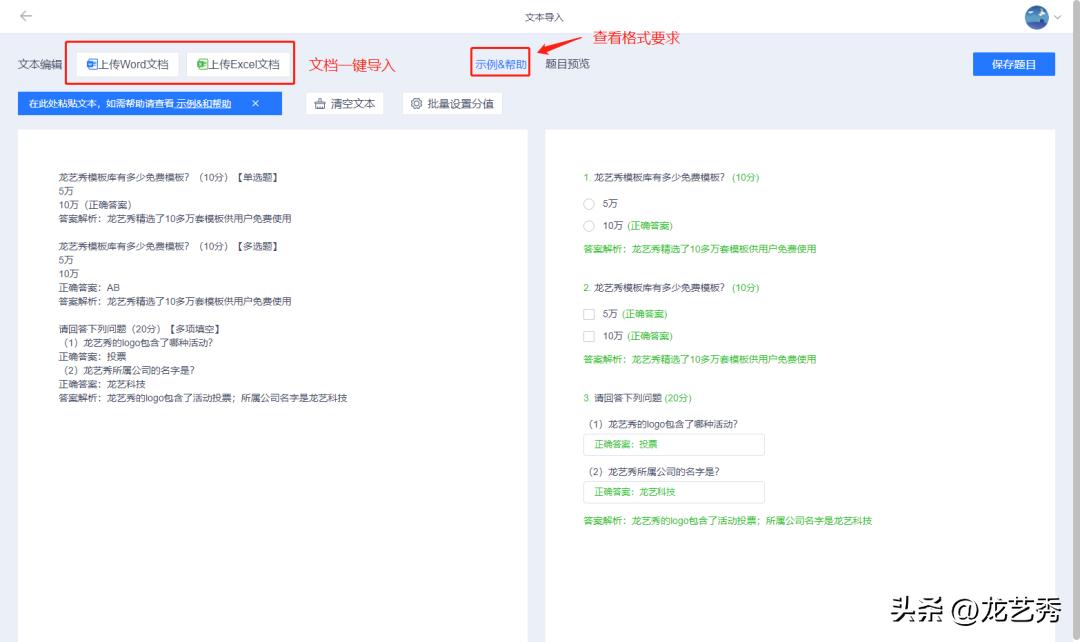The image size is (1080, 642).
Task: Check the 10万 checkbox in question 2
Action: (x=589, y=335)
